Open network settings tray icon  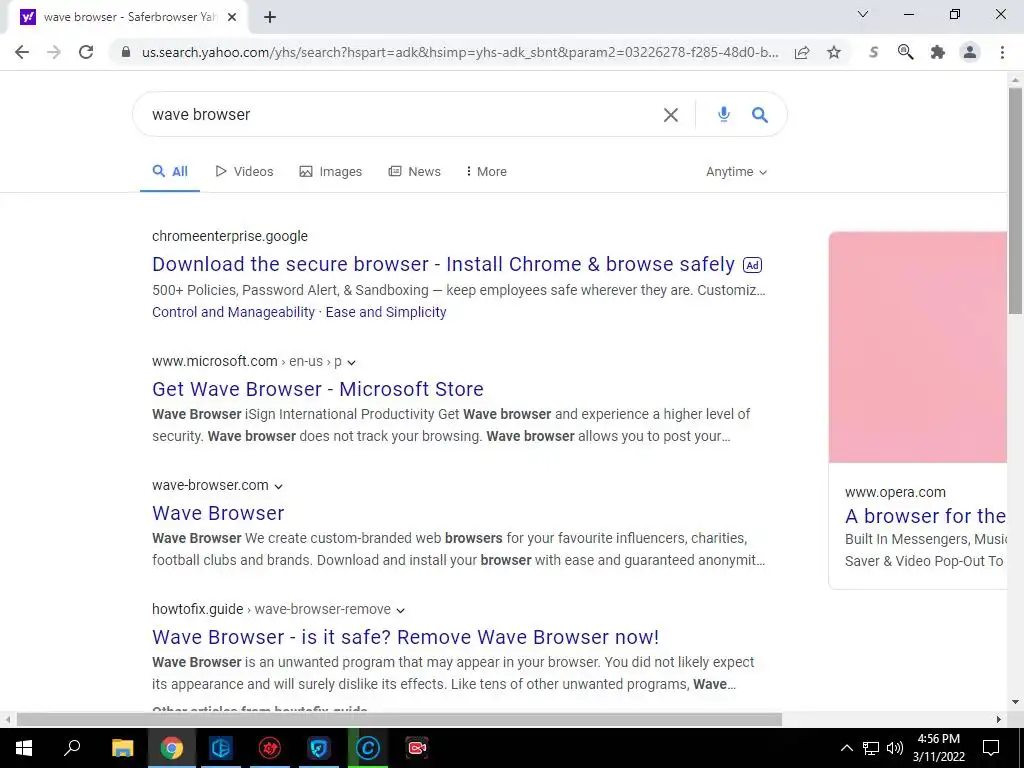(x=871, y=748)
